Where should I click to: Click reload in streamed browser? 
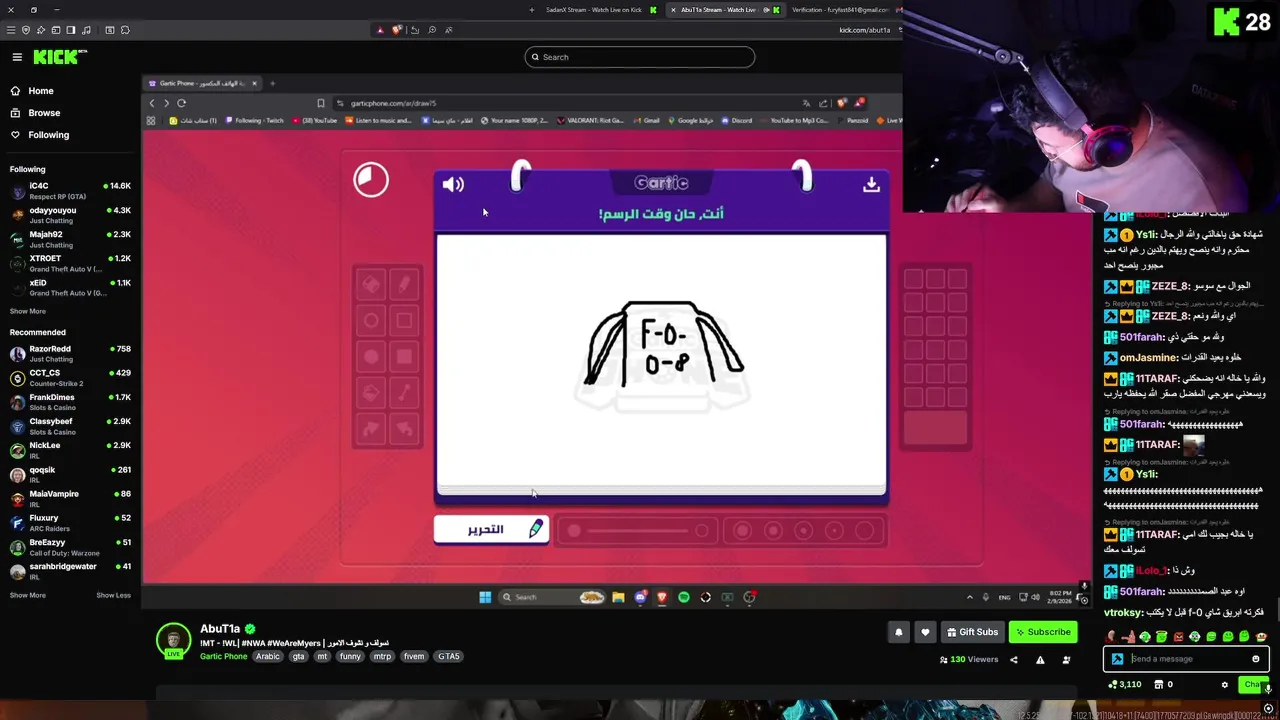(x=181, y=103)
